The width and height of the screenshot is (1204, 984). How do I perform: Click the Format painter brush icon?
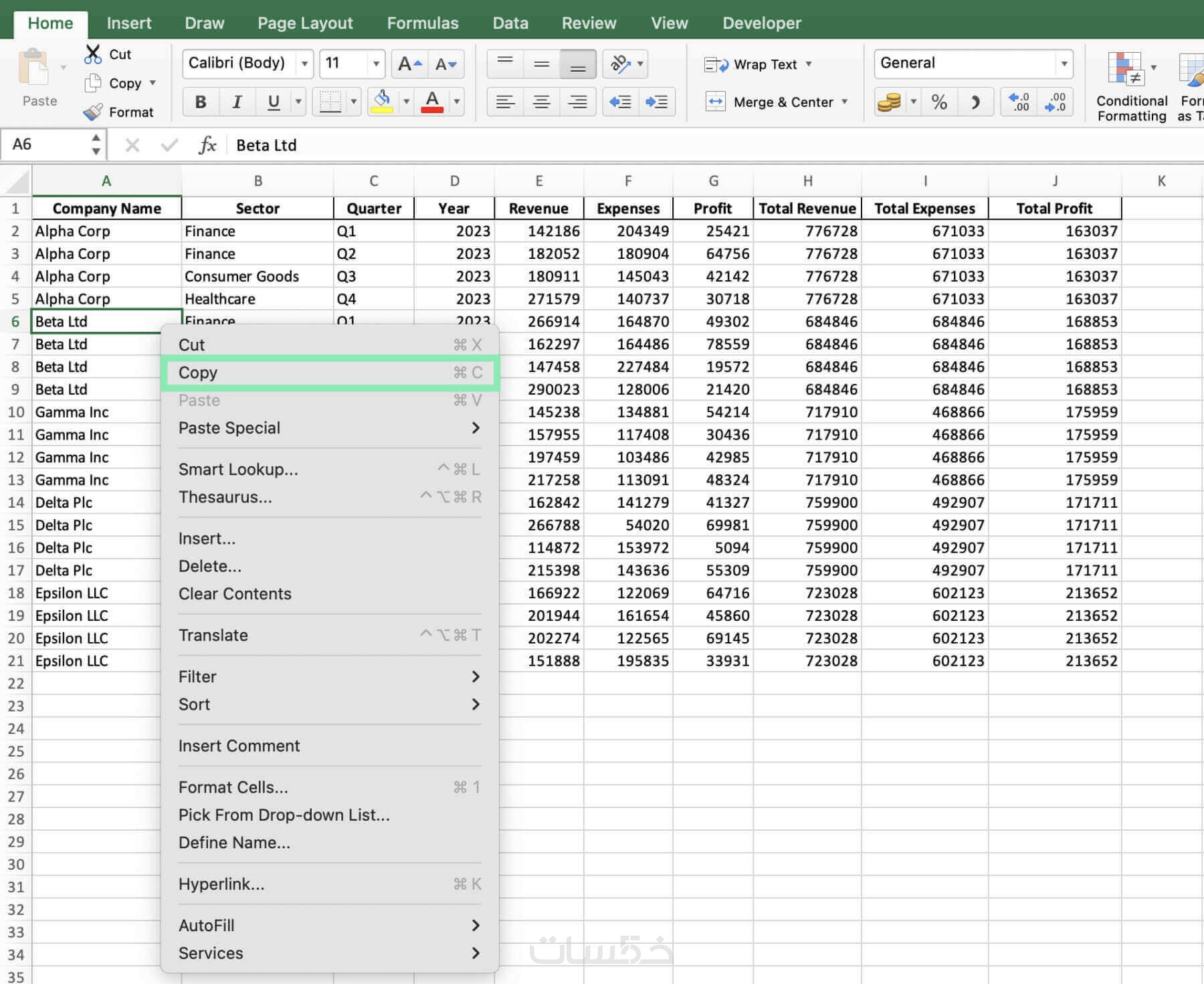93,112
